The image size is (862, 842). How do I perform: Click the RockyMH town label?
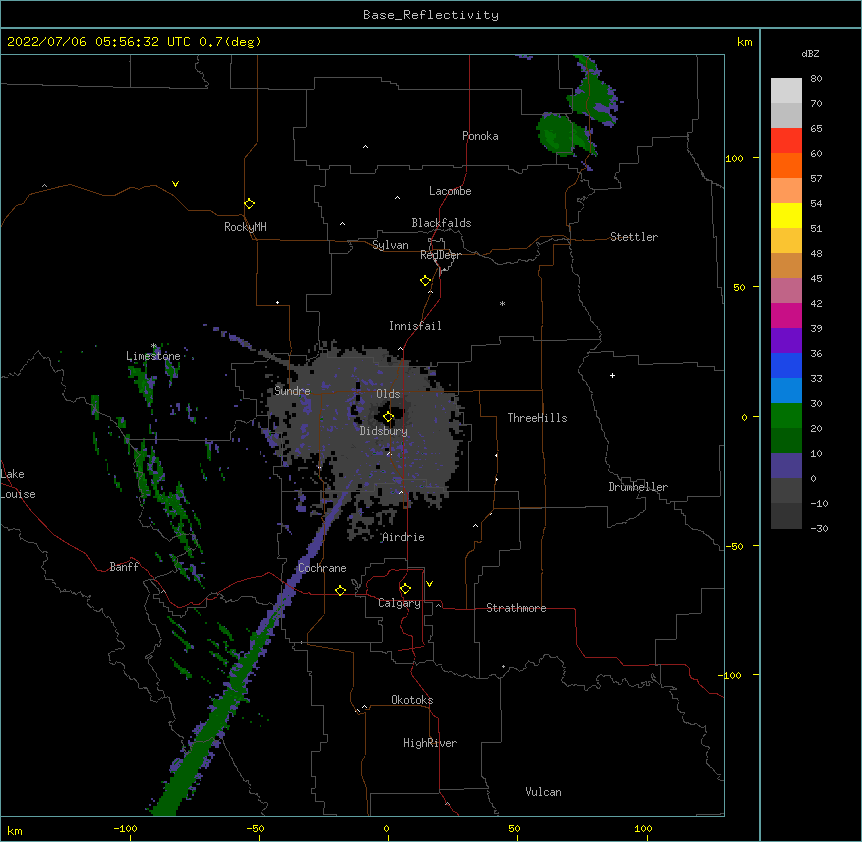(x=245, y=227)
